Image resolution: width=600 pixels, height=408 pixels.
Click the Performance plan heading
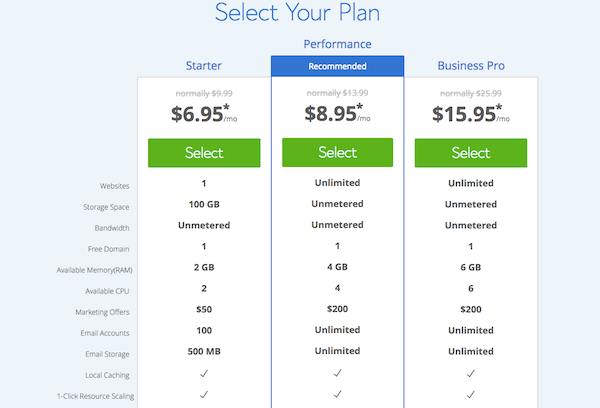(x=337, y=45)
